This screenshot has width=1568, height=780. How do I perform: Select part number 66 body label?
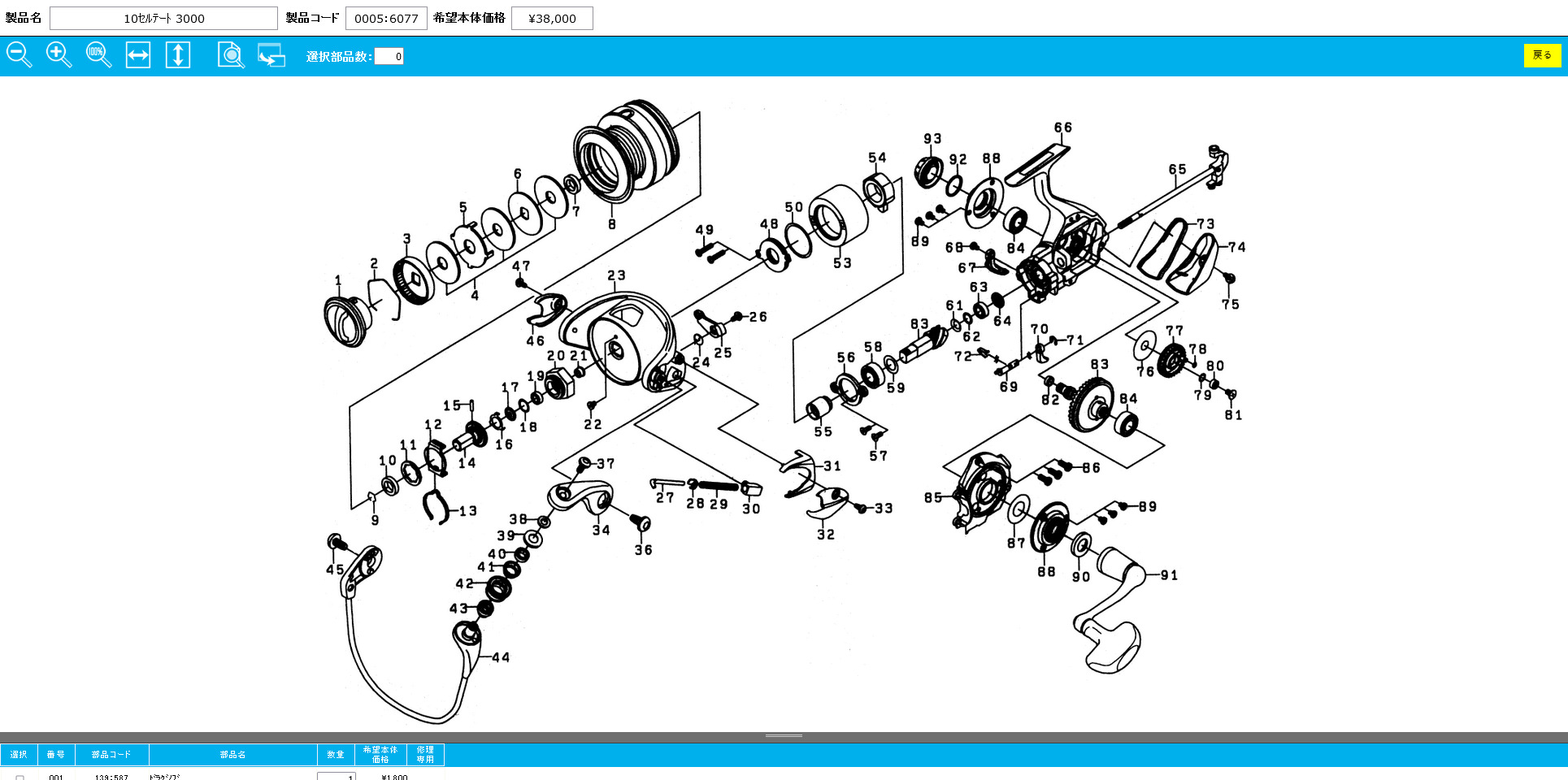(x=1063, y=128)
